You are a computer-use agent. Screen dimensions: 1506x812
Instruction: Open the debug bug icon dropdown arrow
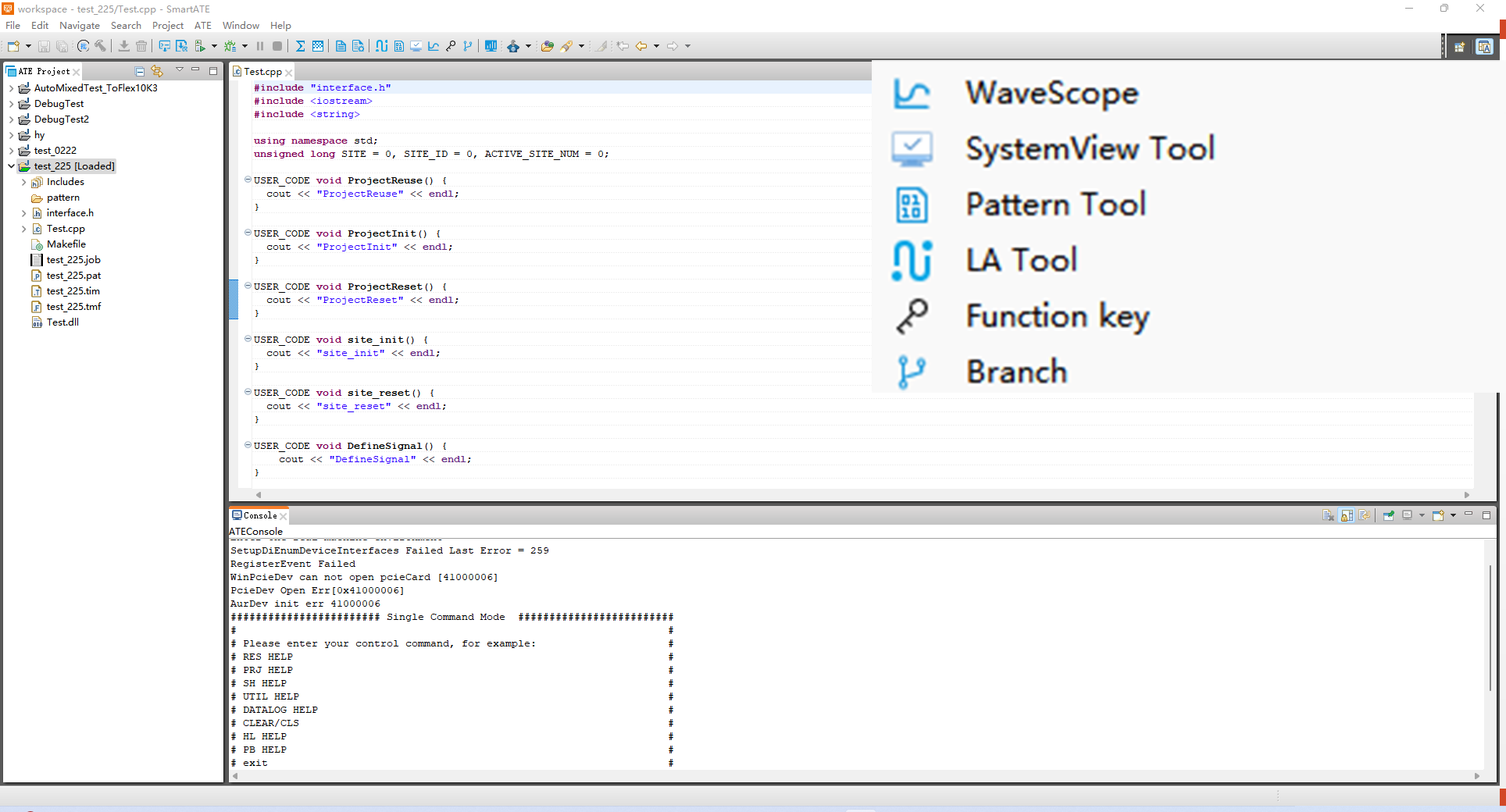(x=244, y=46)
